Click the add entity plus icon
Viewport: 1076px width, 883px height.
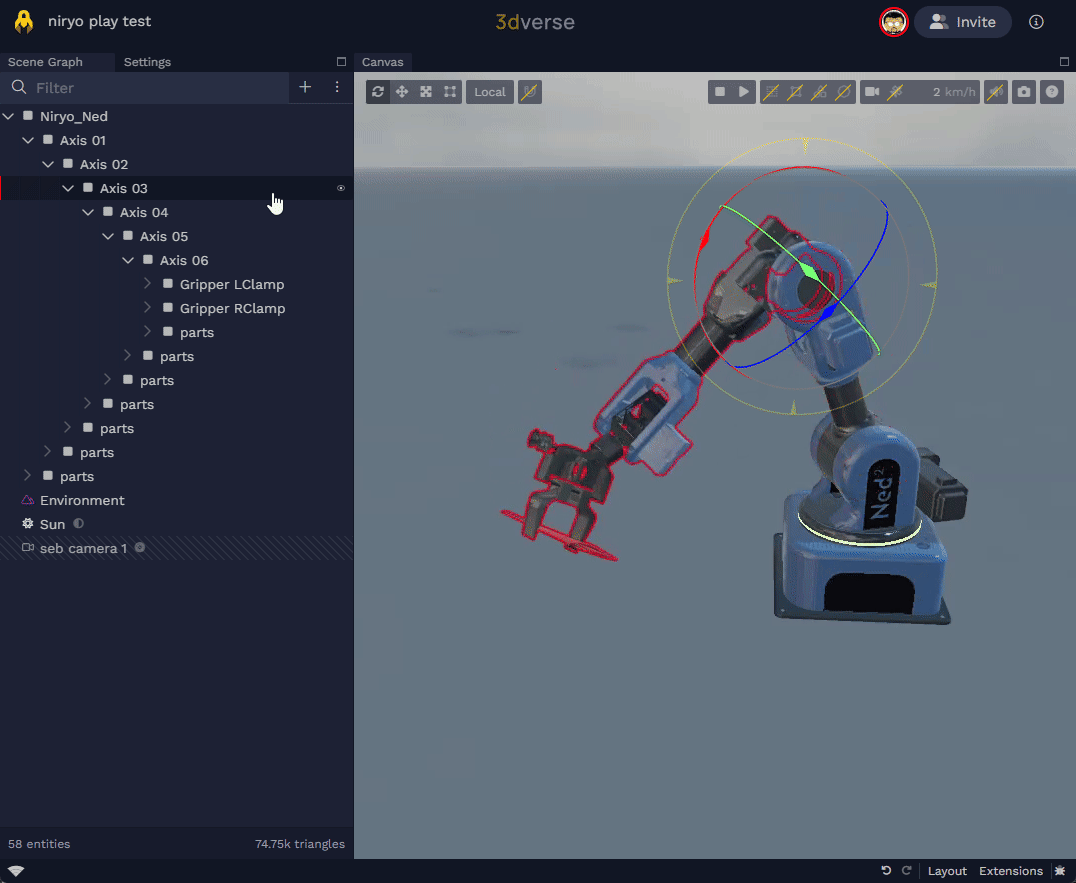point(305,87)
